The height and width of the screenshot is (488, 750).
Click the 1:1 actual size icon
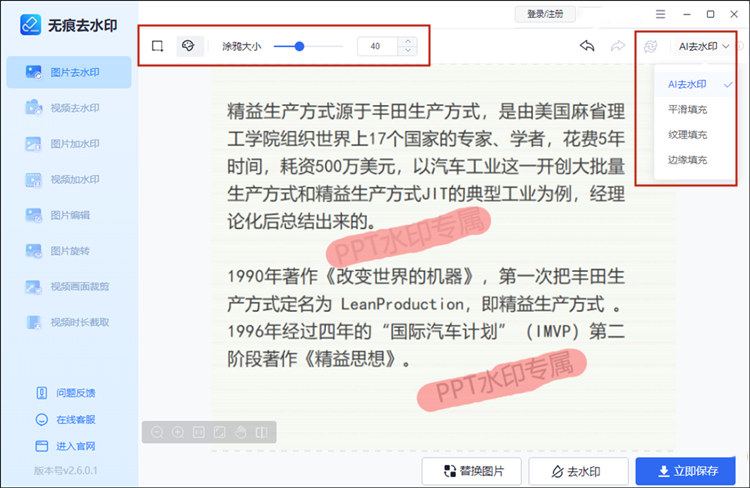click(x=199, y=433)
